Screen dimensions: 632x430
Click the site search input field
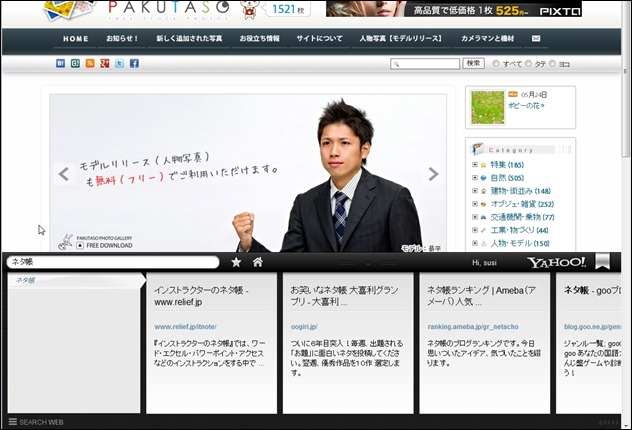click(425, 64)
